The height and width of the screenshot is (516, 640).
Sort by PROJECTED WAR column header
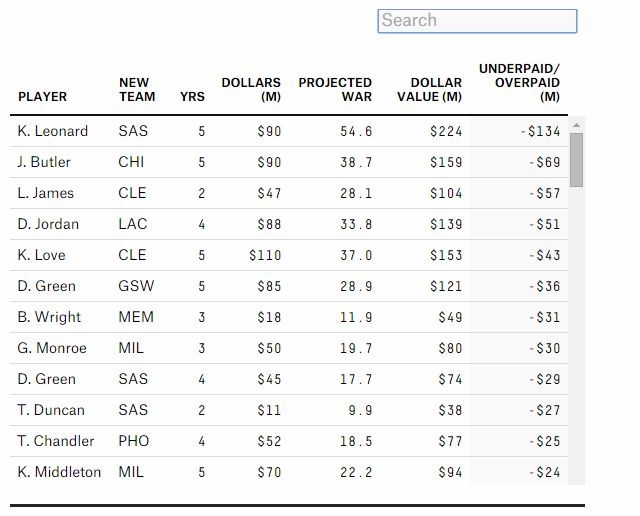pyautogui.click(x=335, y=90)
